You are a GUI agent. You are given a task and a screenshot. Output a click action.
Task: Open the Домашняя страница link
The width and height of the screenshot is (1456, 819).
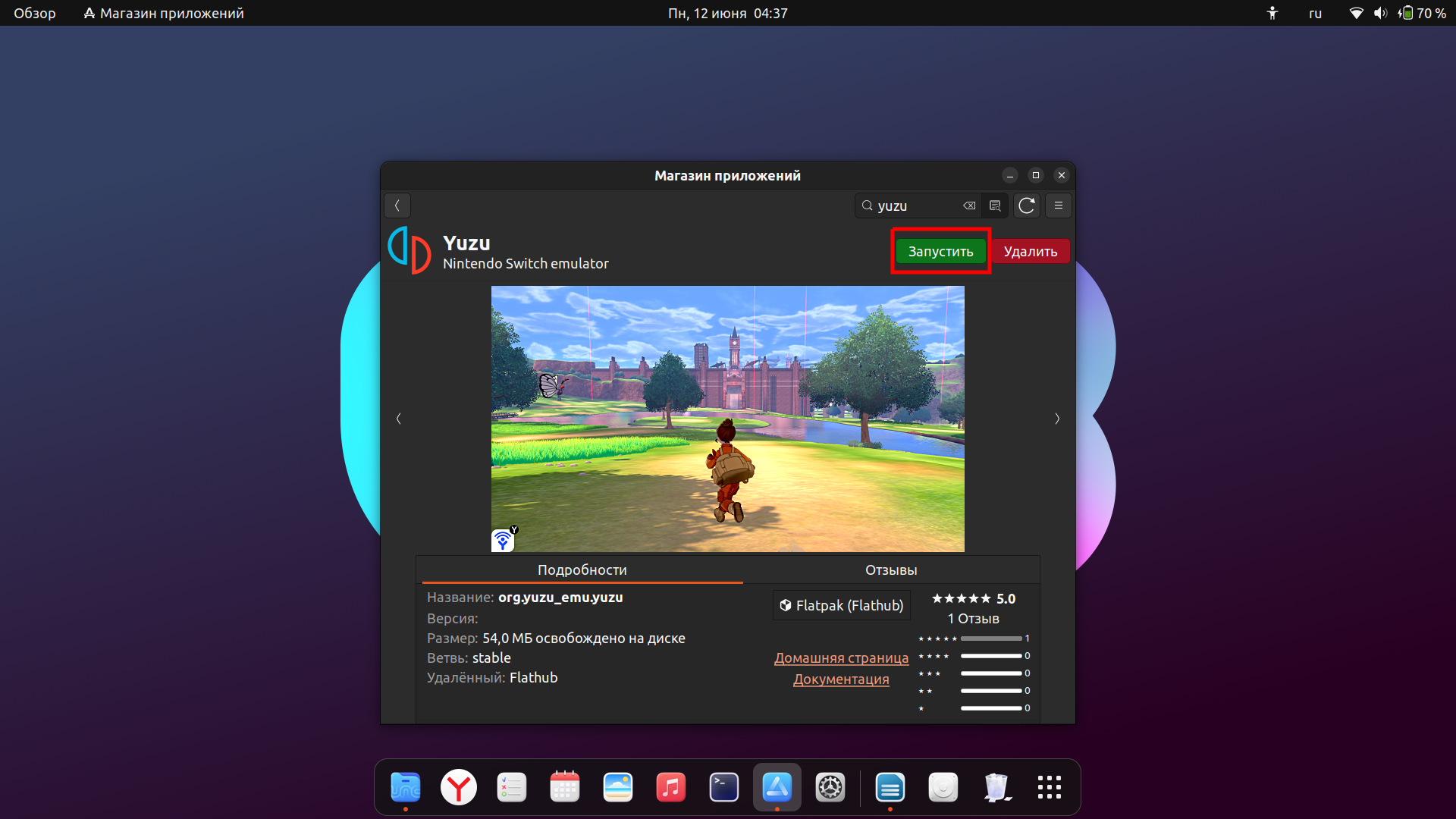click(x=841, y=657)
